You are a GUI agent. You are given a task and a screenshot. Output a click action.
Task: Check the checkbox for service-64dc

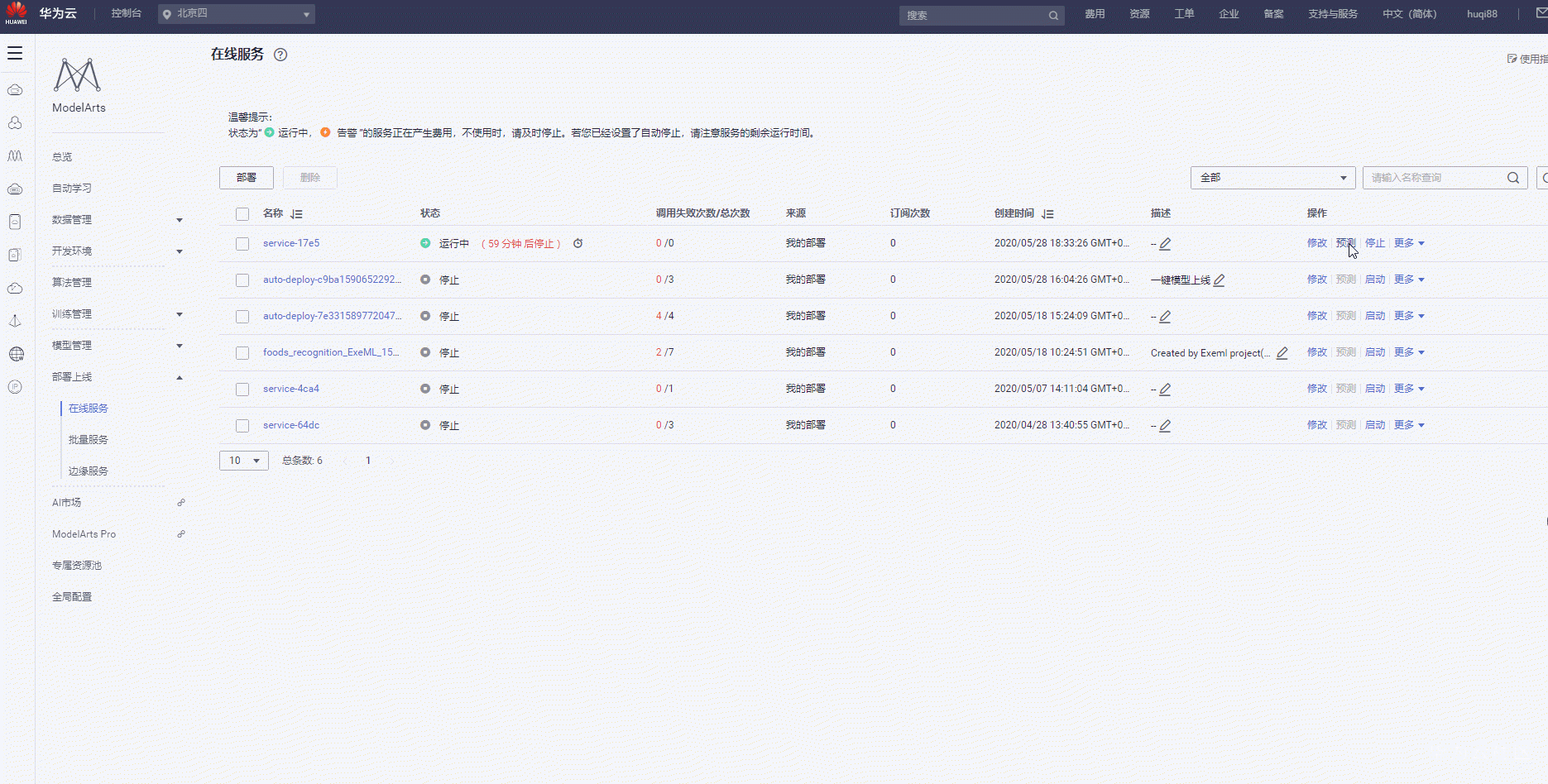[x=242, y=425]
